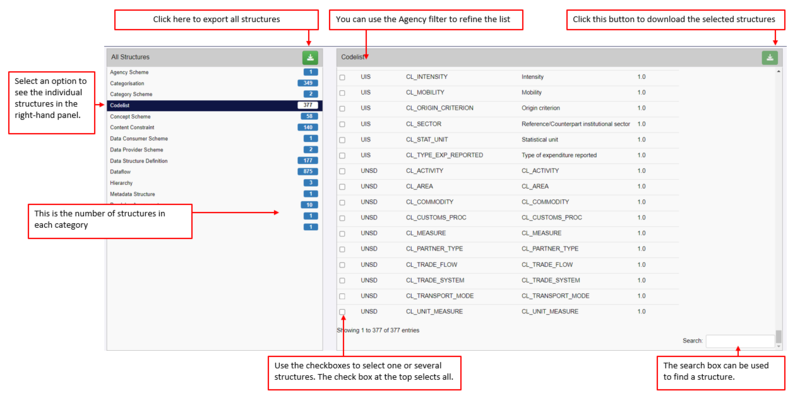
Task: Select the CL_CUSTOMS_PROC checkbox
Action: [342, 218]
